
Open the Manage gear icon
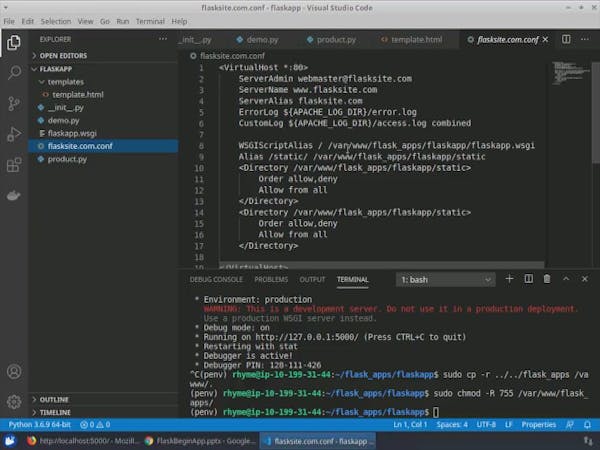point(14,402)
